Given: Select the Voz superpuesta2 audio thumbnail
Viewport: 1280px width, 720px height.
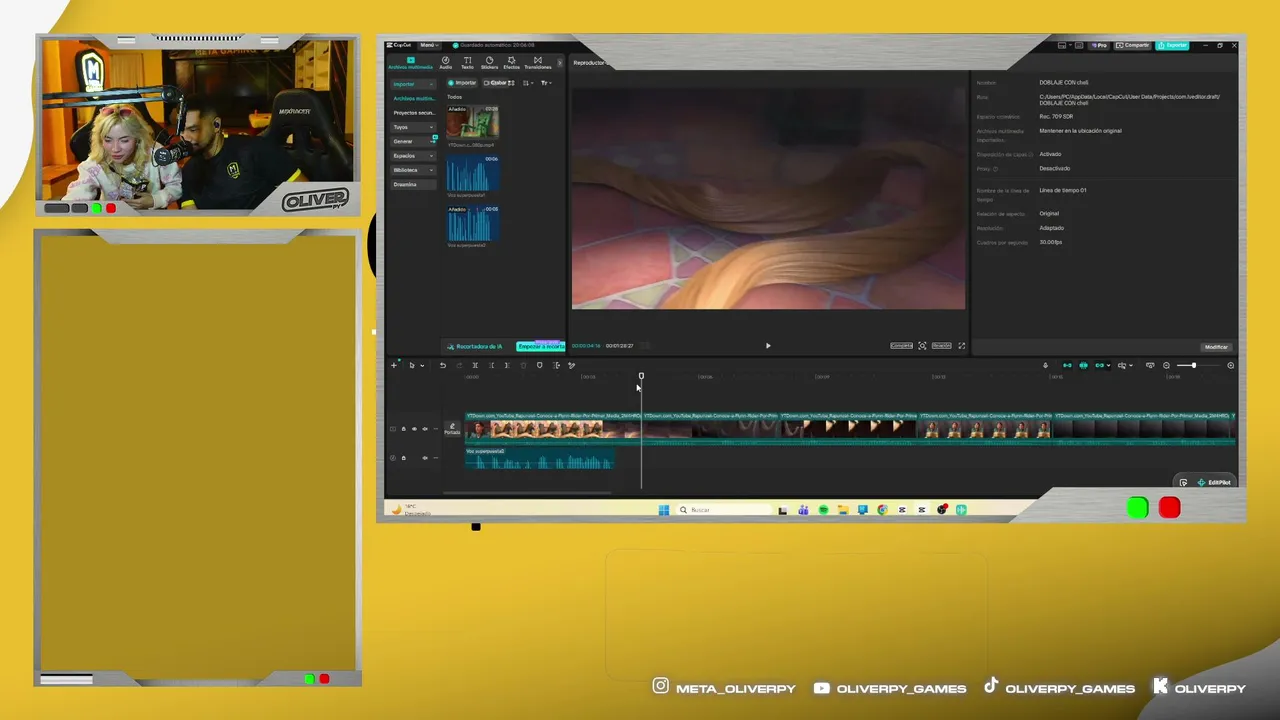Looking at the screenshot, I should [x=472, y=222].
